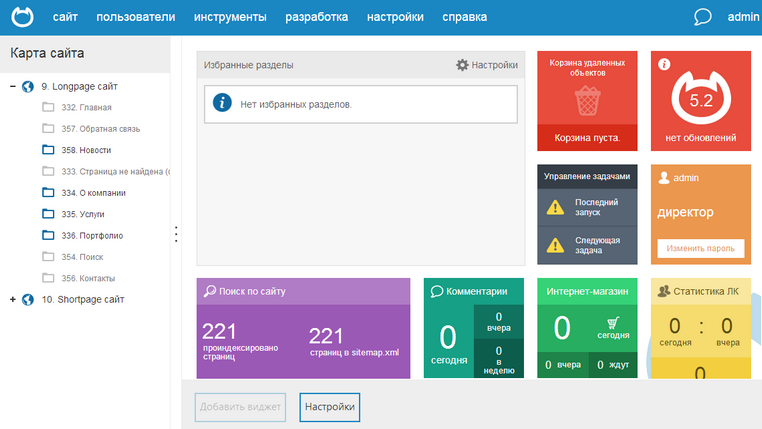The height and width of the screenshot is (429, 762).
Task: Click shopping cart icon in Интернет-магазин widget
Action: point(613,323)
